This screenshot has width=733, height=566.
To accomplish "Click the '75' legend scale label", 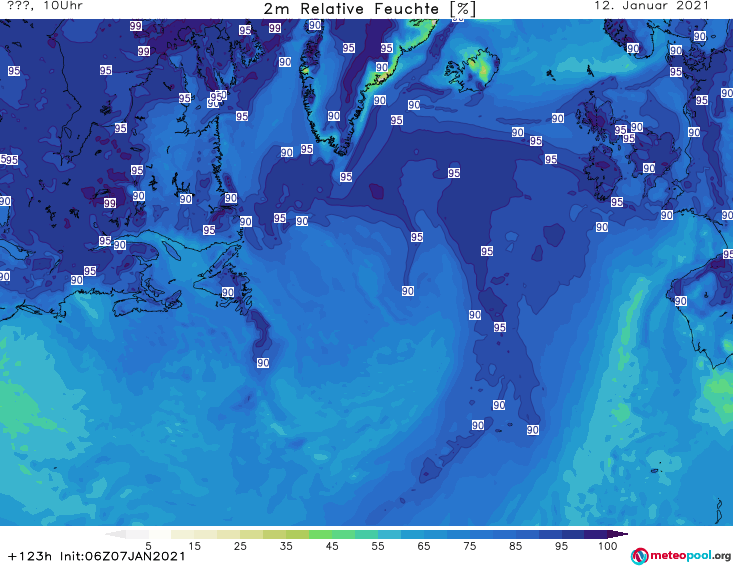I will pyautogui.click(x=469, y=546).
